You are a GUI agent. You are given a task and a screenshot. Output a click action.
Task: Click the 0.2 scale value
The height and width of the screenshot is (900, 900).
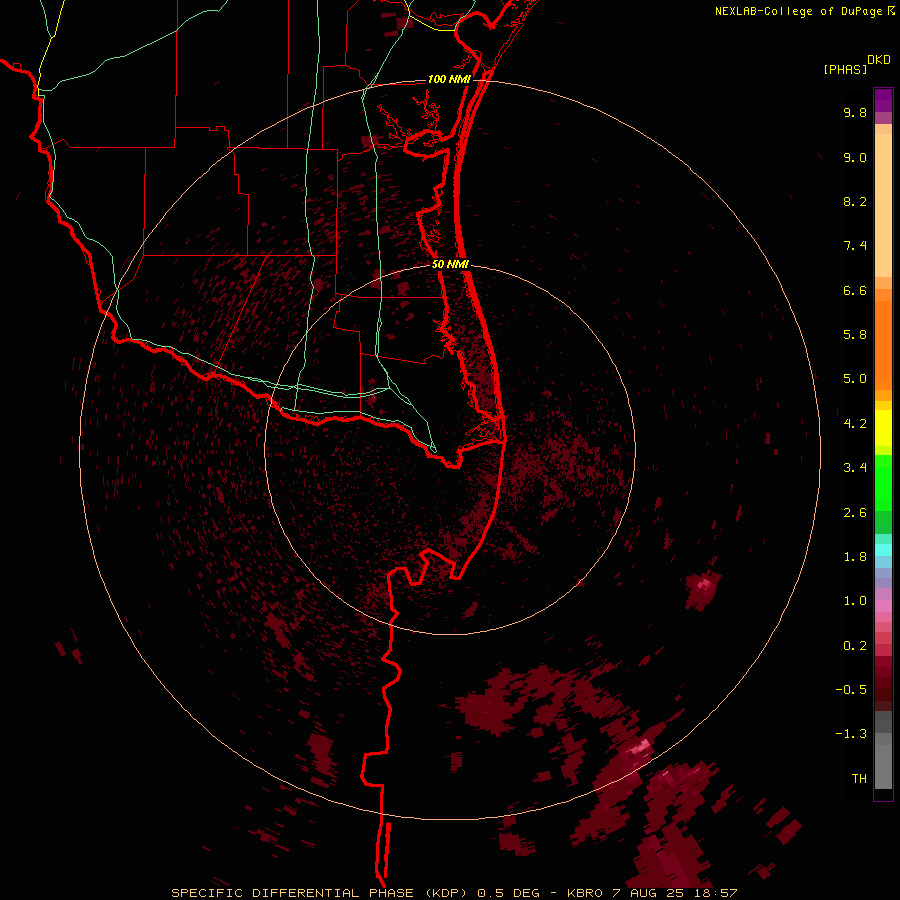pyautogui.click(x=855, y=646)
